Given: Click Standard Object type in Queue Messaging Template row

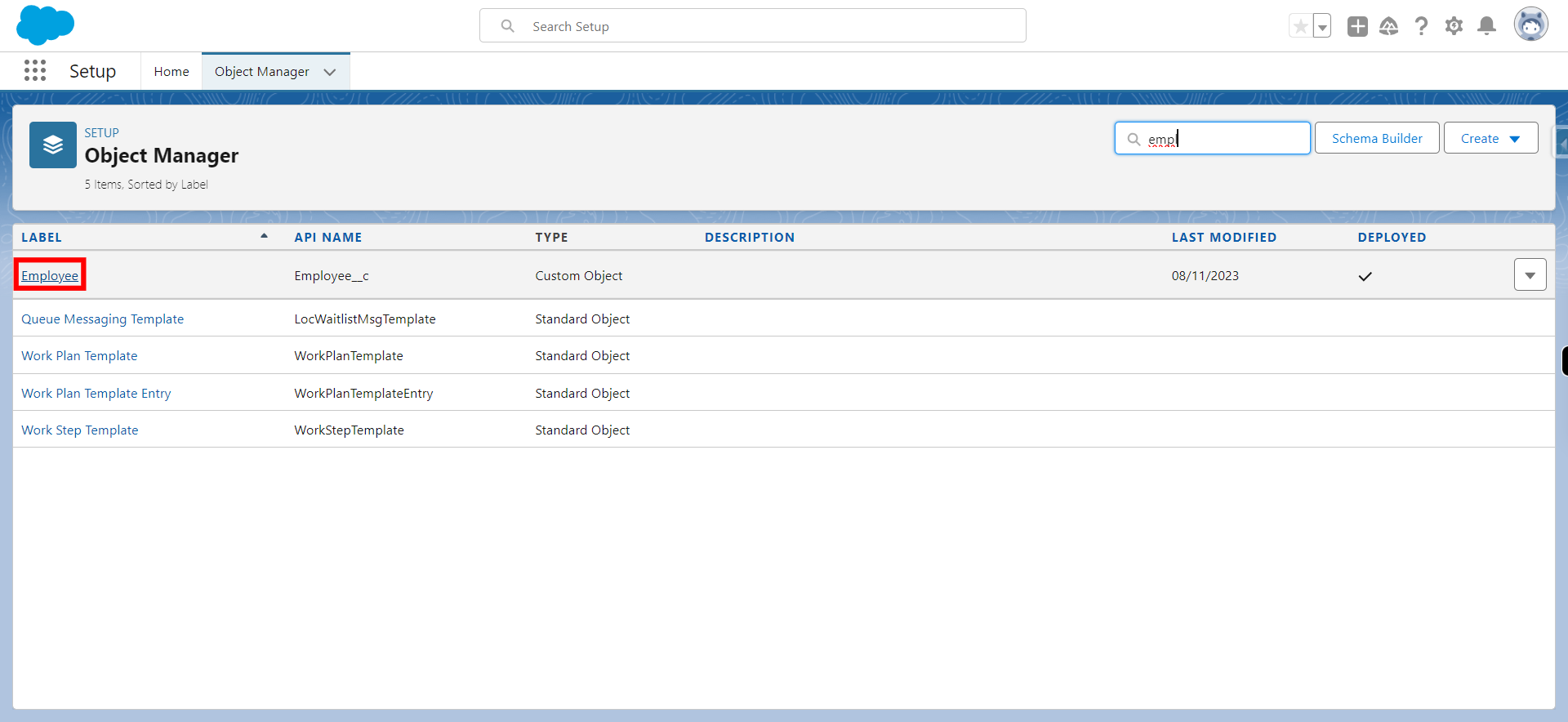Looking at the screenshot, I should coord(582,319).
